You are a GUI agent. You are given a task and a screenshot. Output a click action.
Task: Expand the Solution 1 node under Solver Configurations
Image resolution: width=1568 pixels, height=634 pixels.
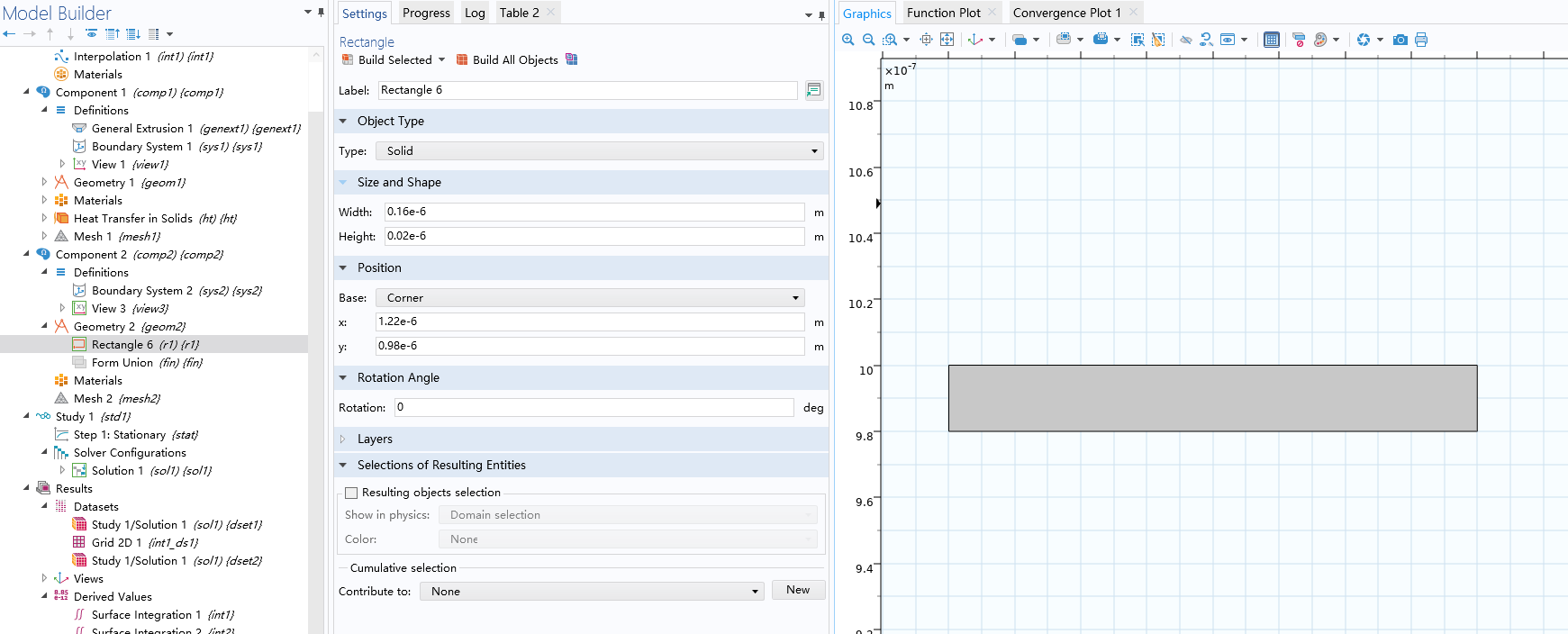tap(62, 470)
